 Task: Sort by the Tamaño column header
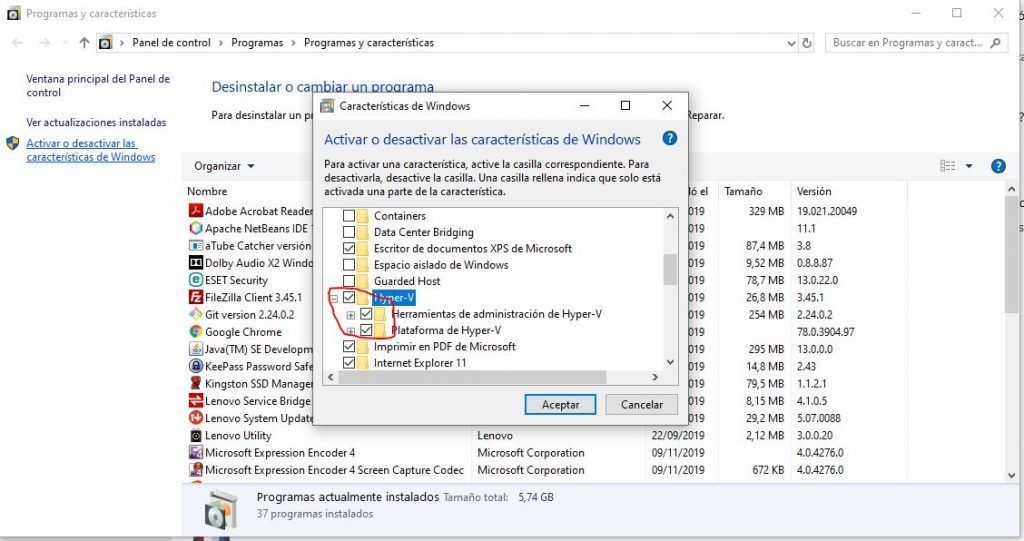[x=743, y=191]
